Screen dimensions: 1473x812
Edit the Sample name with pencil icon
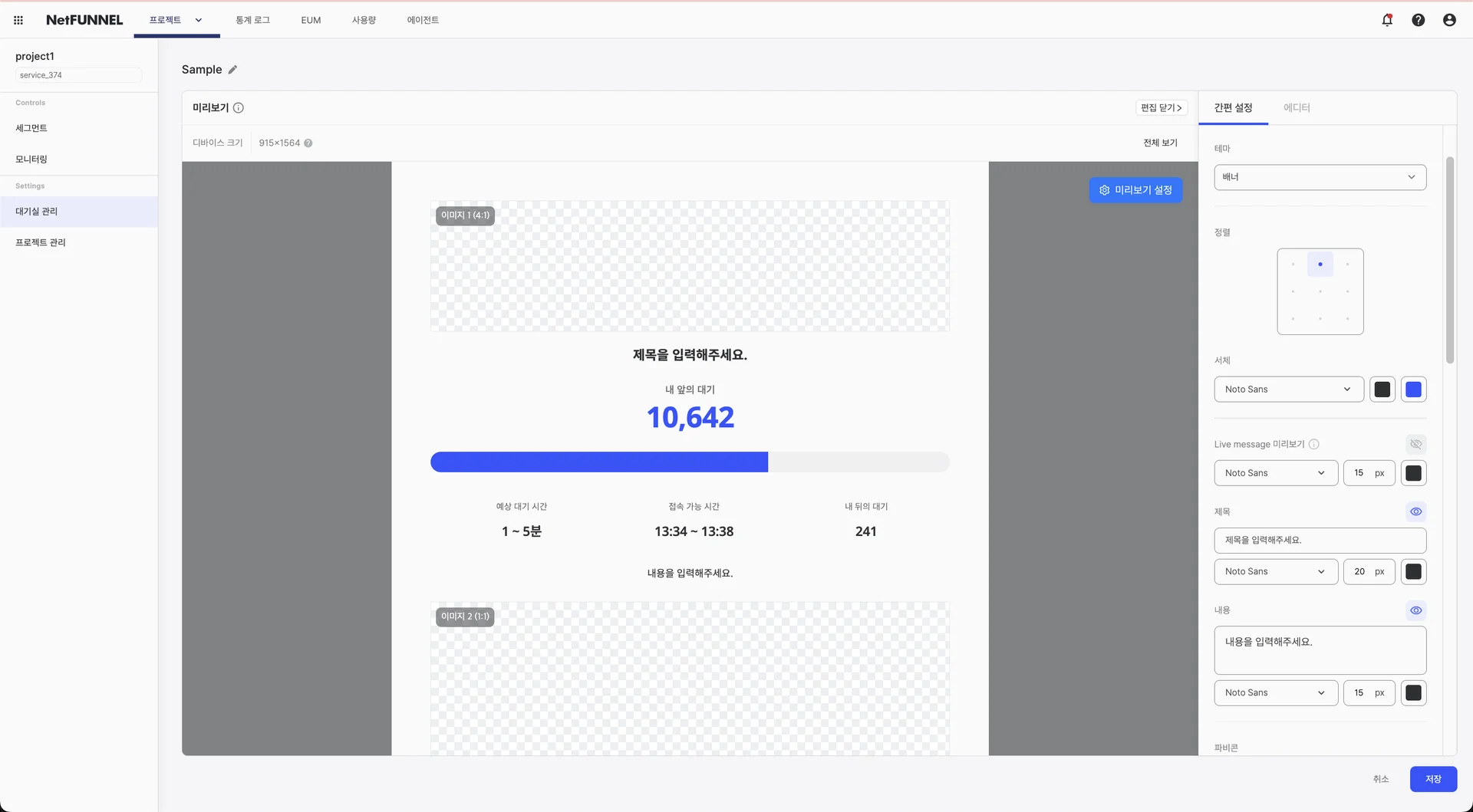[x=232, y=70]
